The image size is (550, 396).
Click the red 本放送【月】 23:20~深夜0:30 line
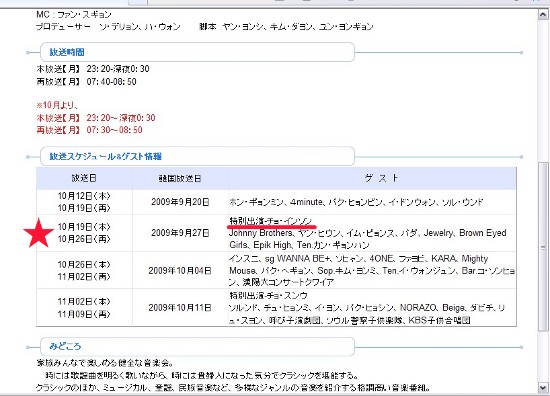96,118
